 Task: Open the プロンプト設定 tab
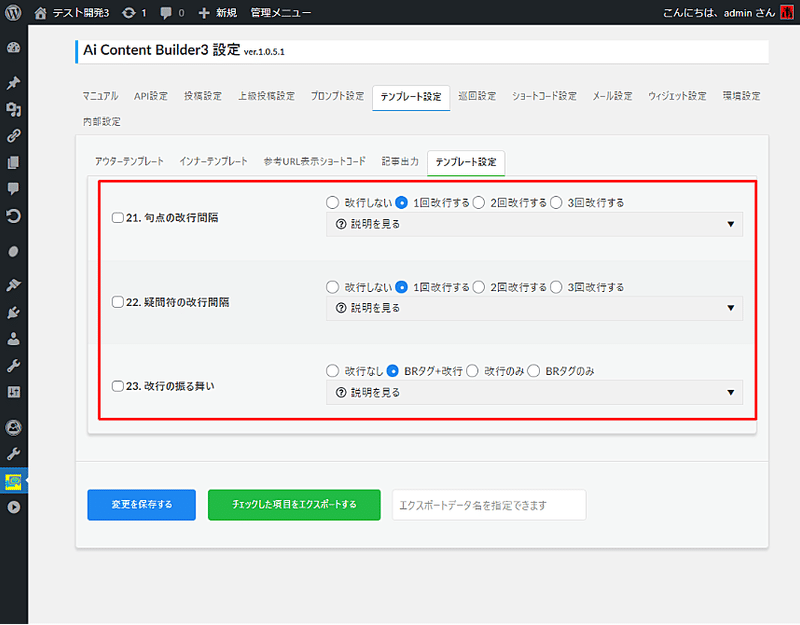pyautogui.click(x=338, y=96)
